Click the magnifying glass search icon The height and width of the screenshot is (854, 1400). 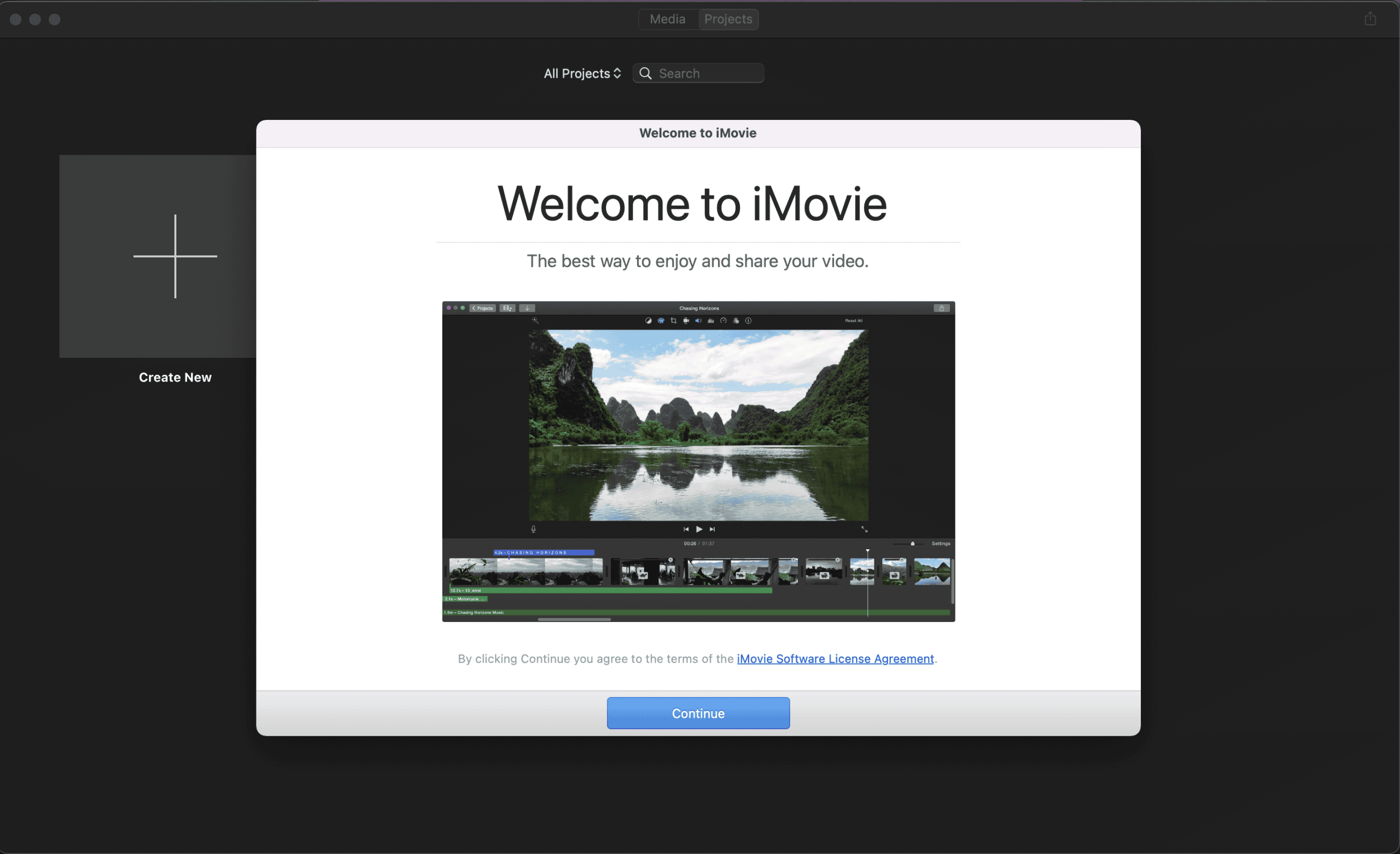pyautogui.click(x=645, y=73)
